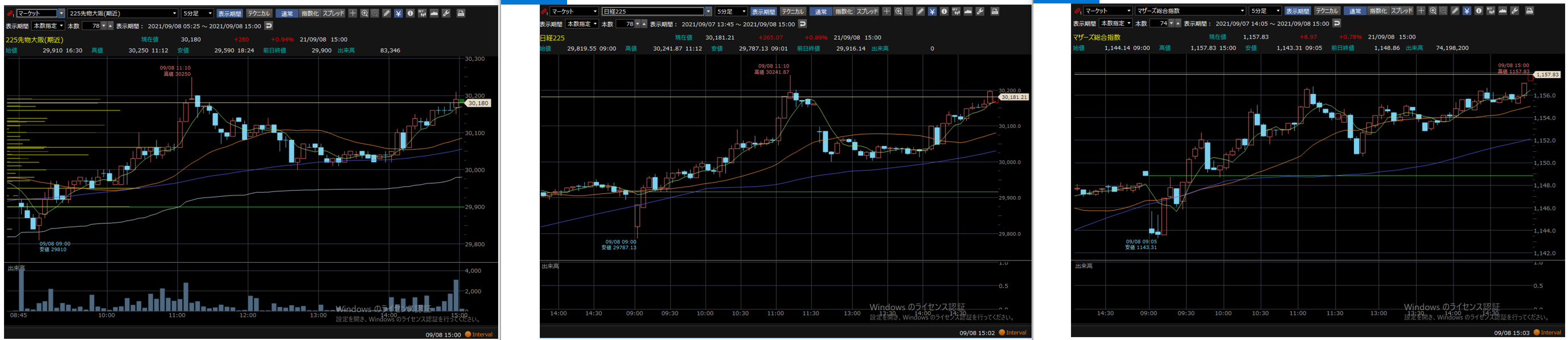Image resolution: width=1568 pixels, height=340 pixels.
Task: Click the zoom-in magnifier on 225先物 chart
Action: 364,13
